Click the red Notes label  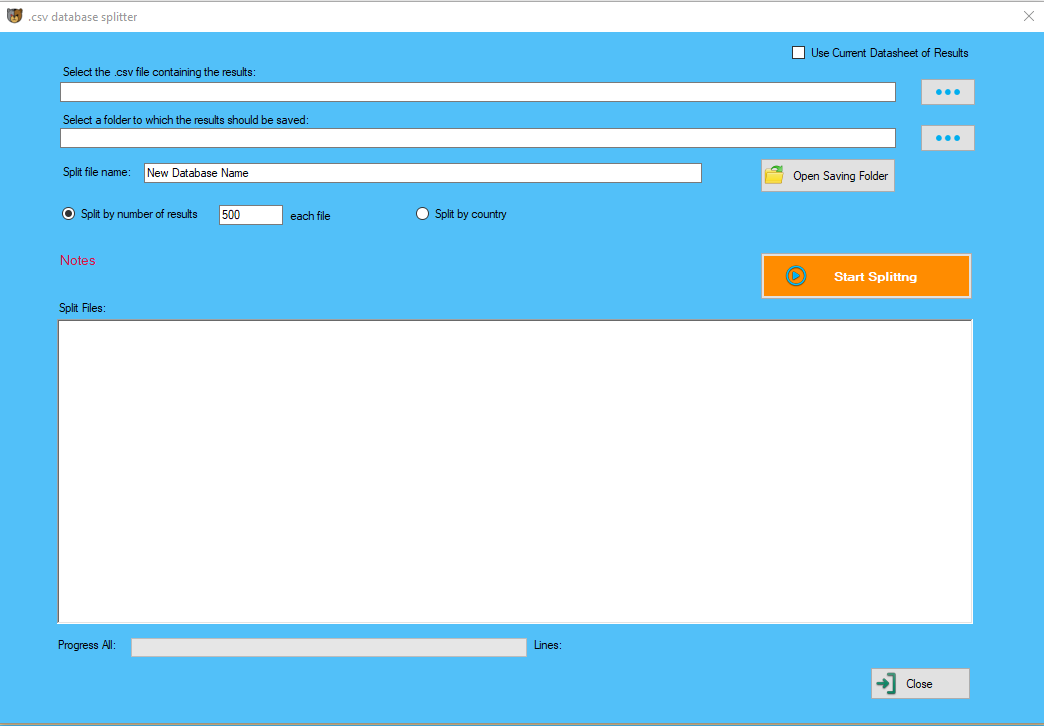tap(78, 261)
